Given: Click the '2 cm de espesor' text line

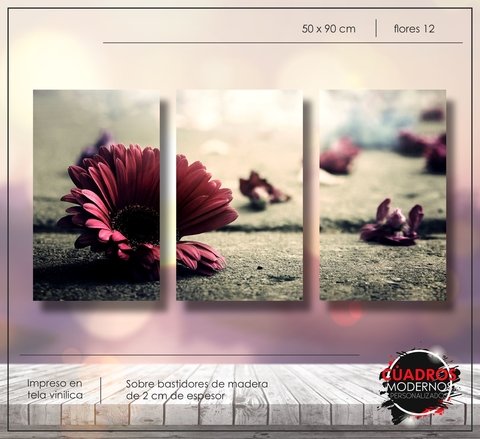Looking at the screenshot, I should (175, 396).
